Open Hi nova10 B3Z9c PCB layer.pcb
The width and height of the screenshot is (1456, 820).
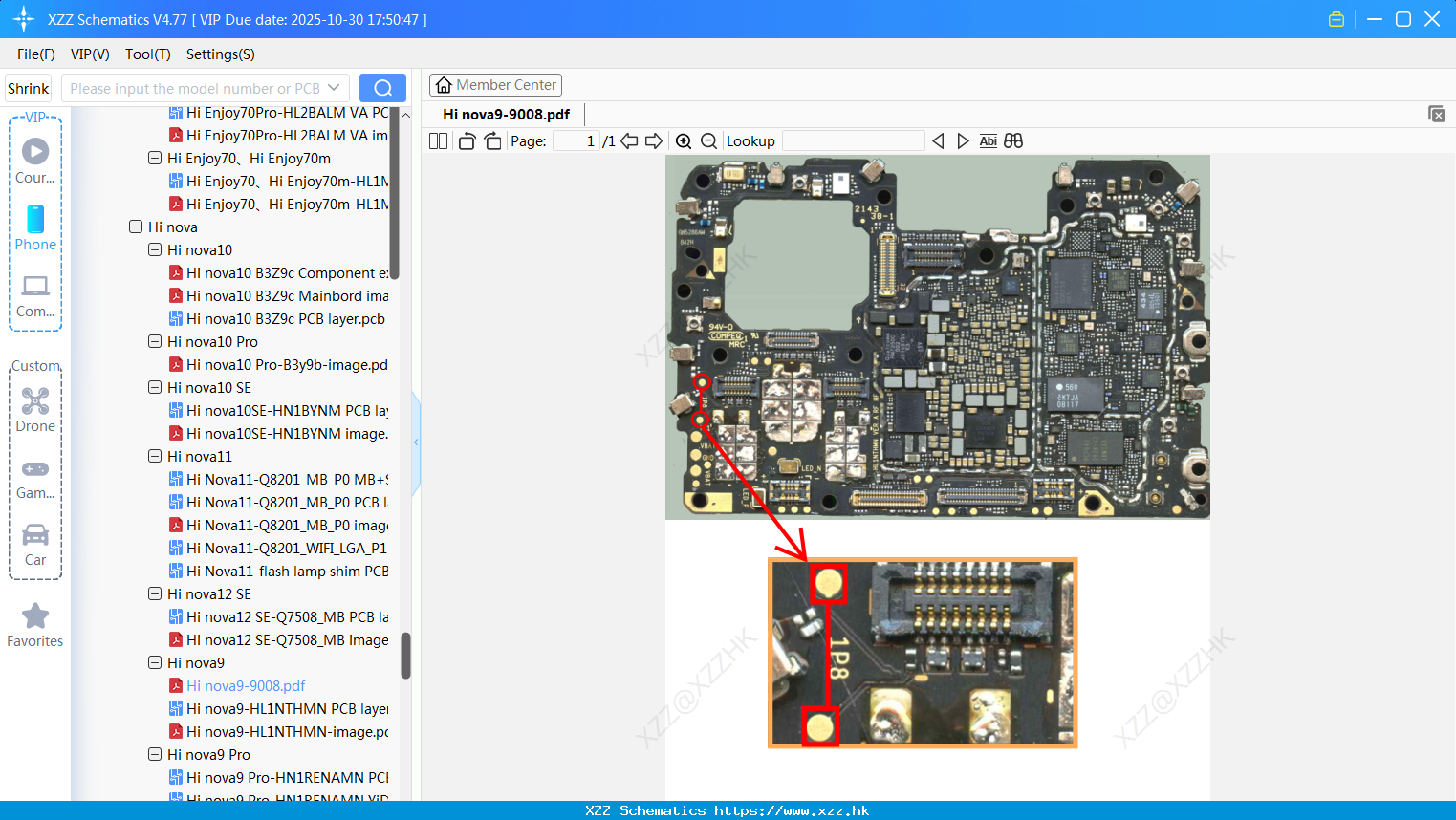point(277,319)
